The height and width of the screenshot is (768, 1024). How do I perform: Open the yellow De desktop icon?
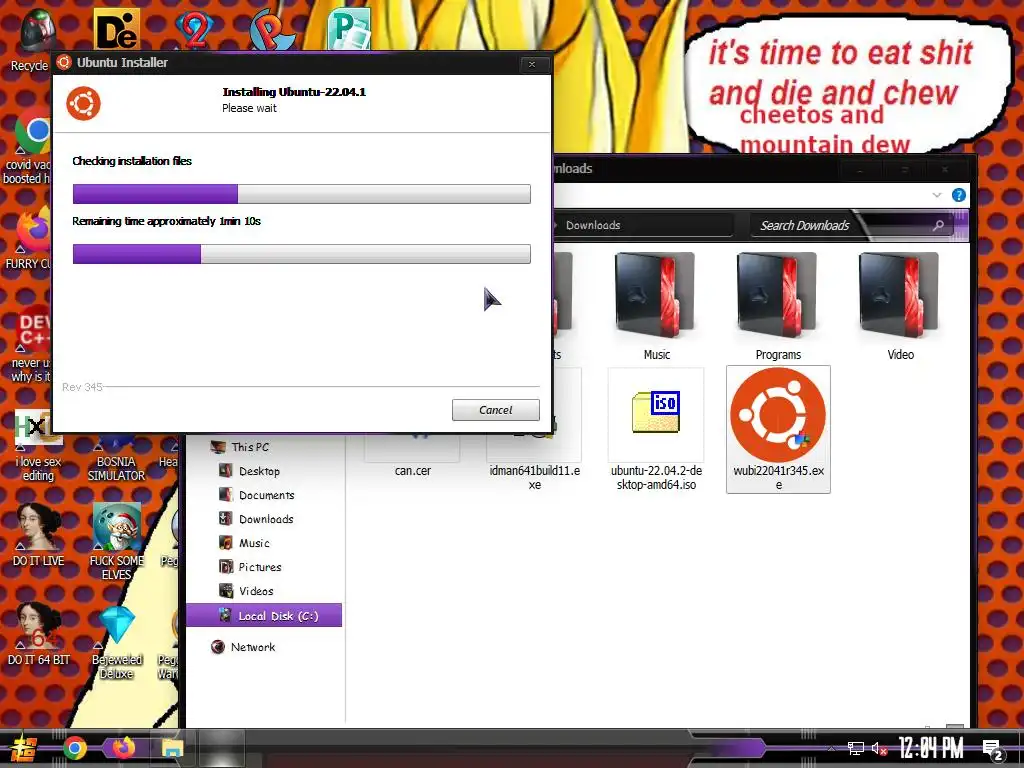point(116,29)
